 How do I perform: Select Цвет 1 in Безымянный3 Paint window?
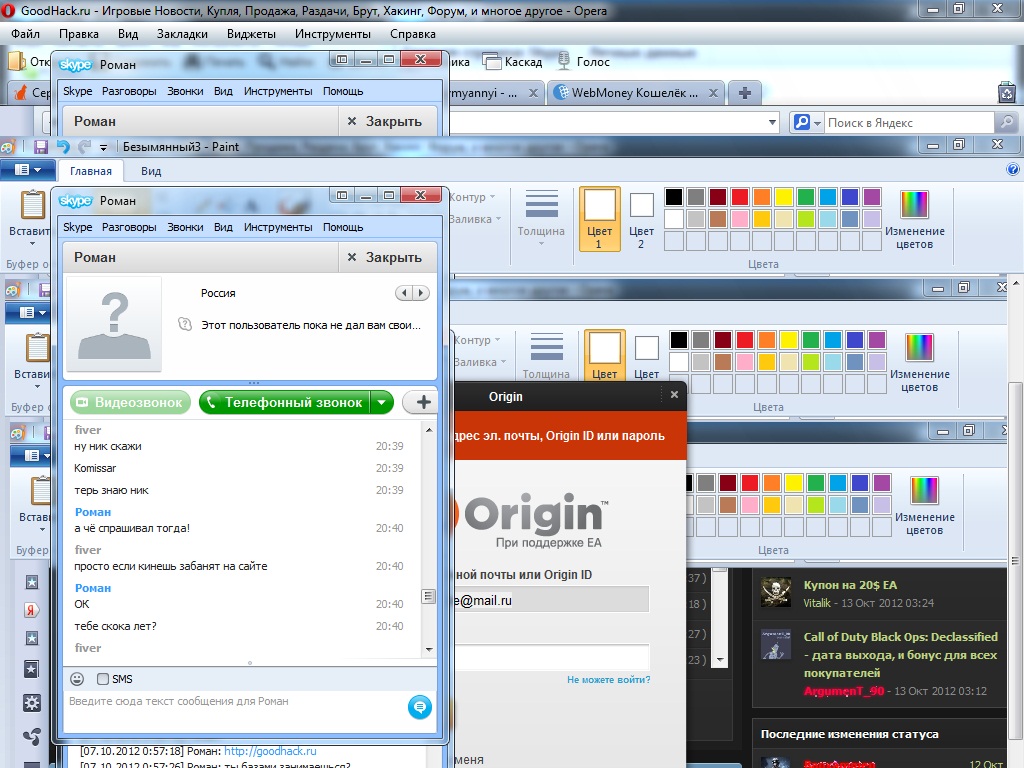(599, 219)
